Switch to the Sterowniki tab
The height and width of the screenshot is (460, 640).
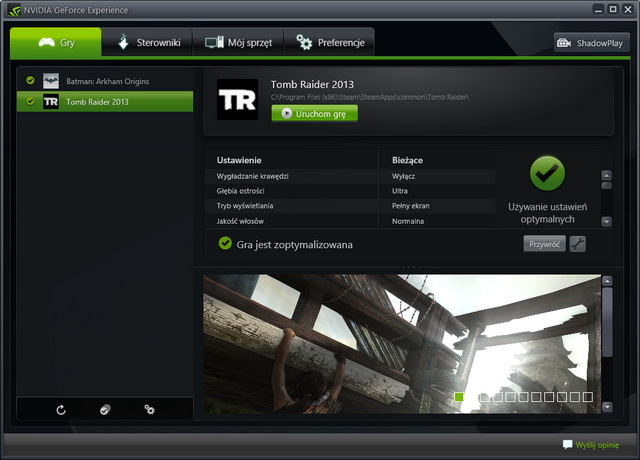pyautogui.click(x=147, y=42)
